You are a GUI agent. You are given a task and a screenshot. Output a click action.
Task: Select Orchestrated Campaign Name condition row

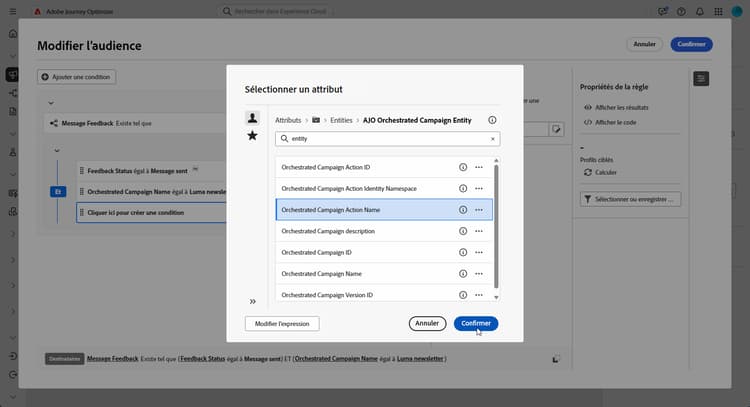click(152, 192)
